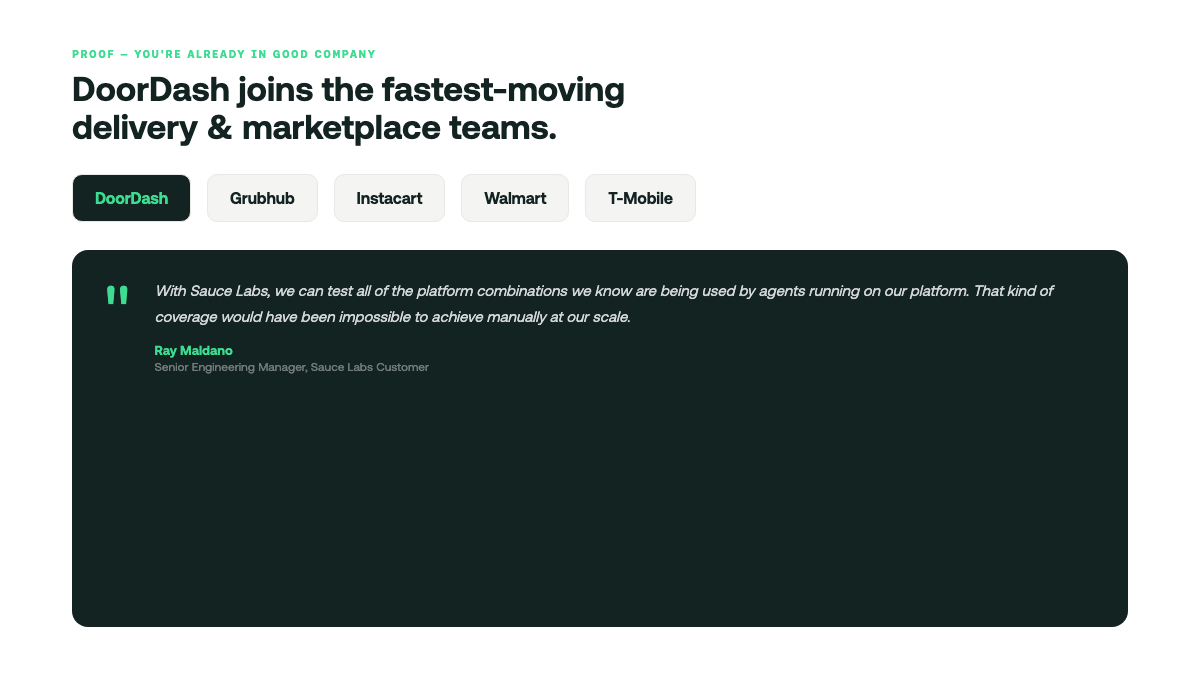Click 'Senior Engineering Manager, Sauce Labs Customer' text

tap(291, 367)
